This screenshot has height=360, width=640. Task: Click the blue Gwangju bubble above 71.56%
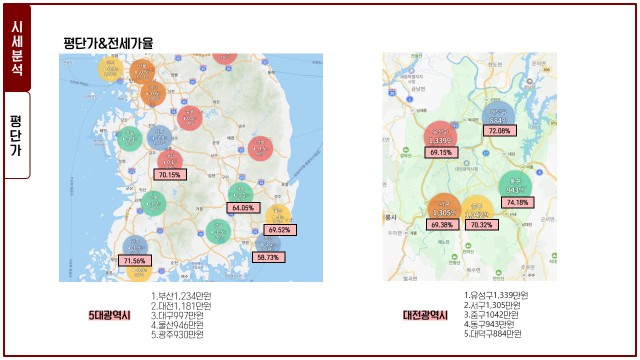pyautogui.click(x=135, y=246)
